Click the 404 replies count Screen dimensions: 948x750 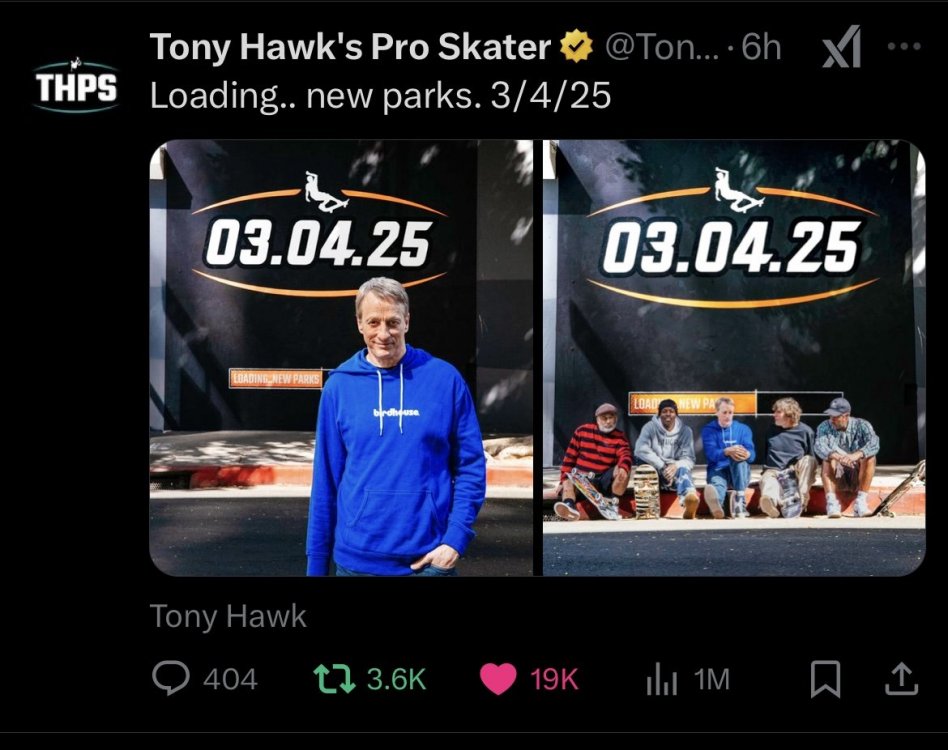230,680
